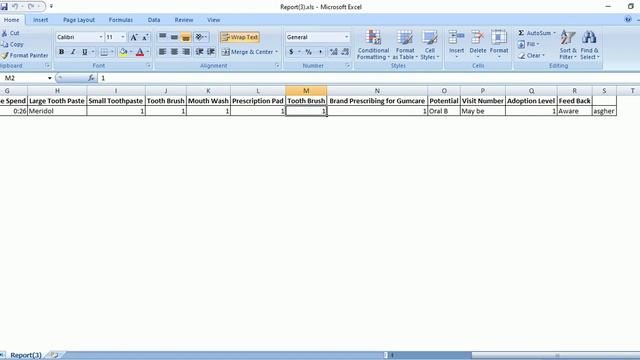Image resolution: width=640 pixels, height=360 pixels.
Task: Click the Redo arrow icon
Action: [x=31, y=7]
